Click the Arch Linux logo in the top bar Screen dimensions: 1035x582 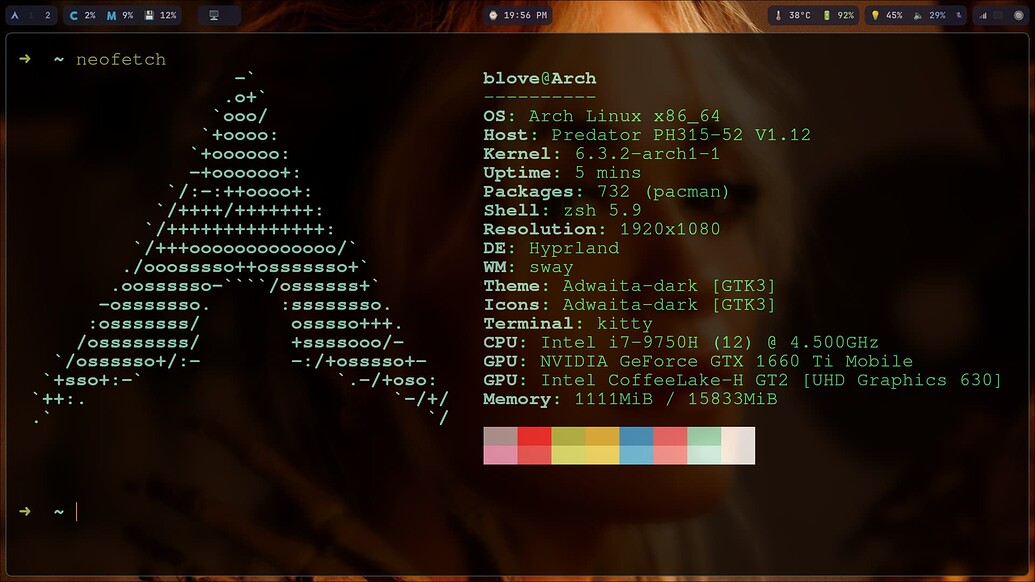click(x=14, y=15)
